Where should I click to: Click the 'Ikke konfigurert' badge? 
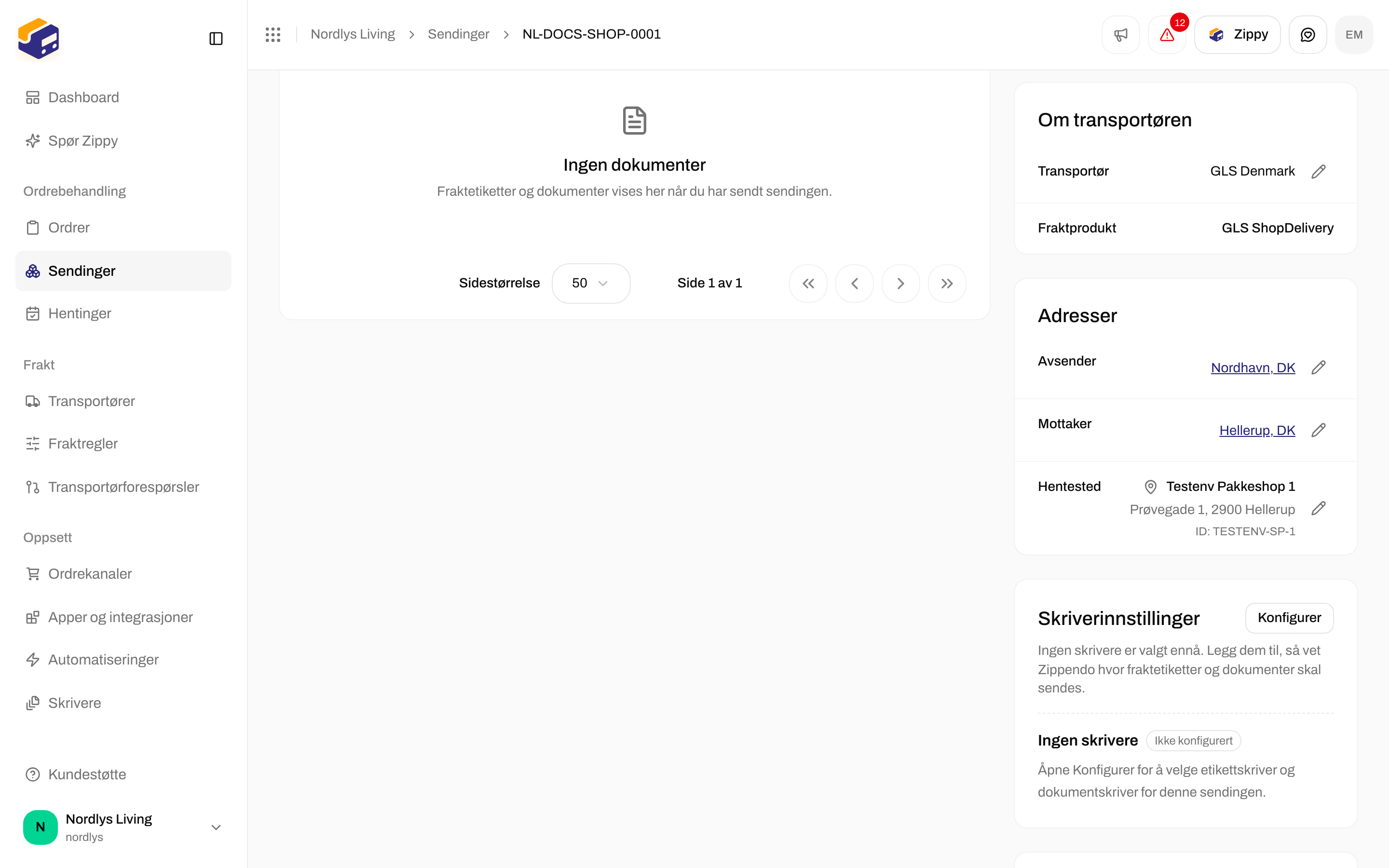[1193, 741]
